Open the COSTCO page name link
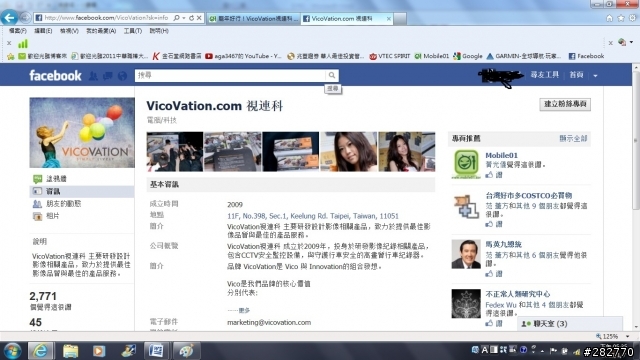The image size is (640, 360). tap(529, 195)
